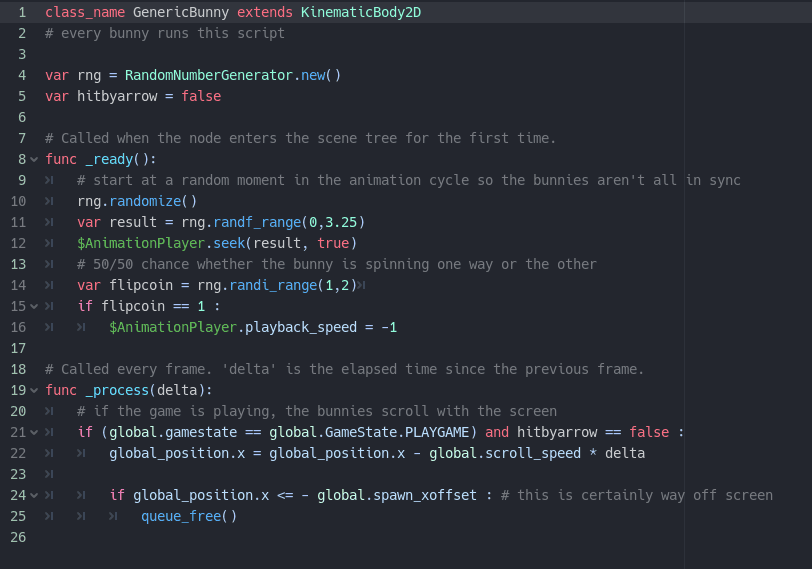Collapse the spawn_xoffset if-block on line 24
The width and height of the screenshot is (812, 569).
(x=34, y=495)
